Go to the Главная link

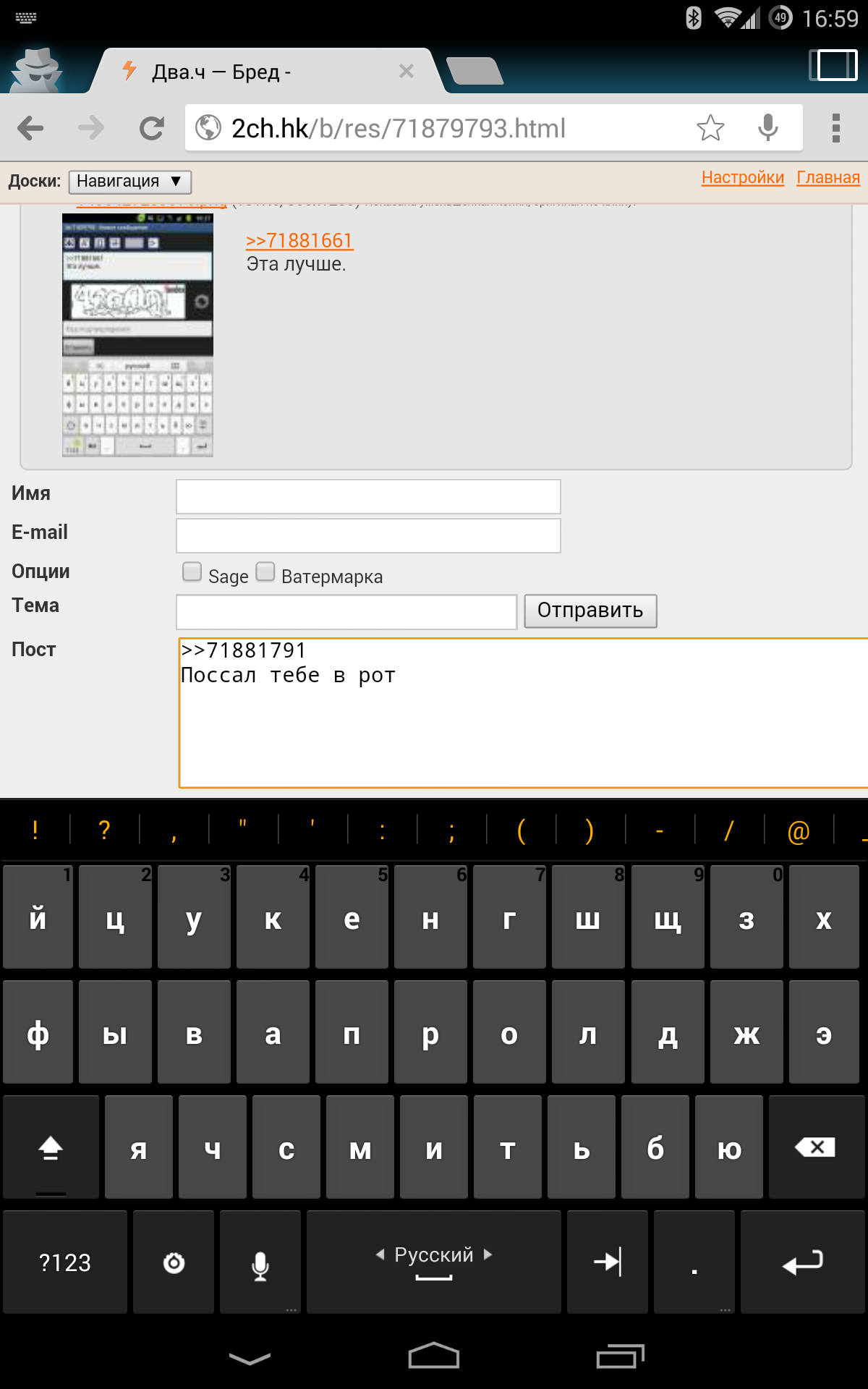click(828, 178)
